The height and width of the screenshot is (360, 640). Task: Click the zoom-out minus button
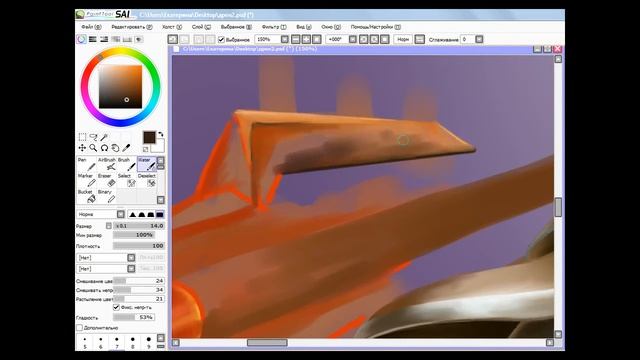tap(296, 39)
